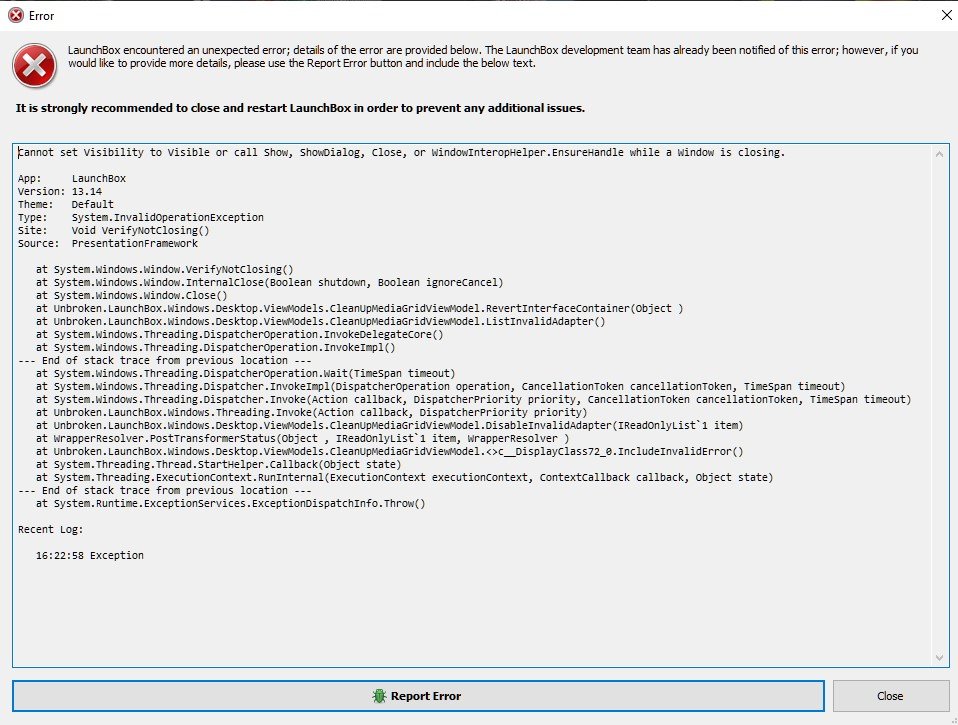Close the Error dialog with X
The image size is (958, 725).
tap(946, 15)
